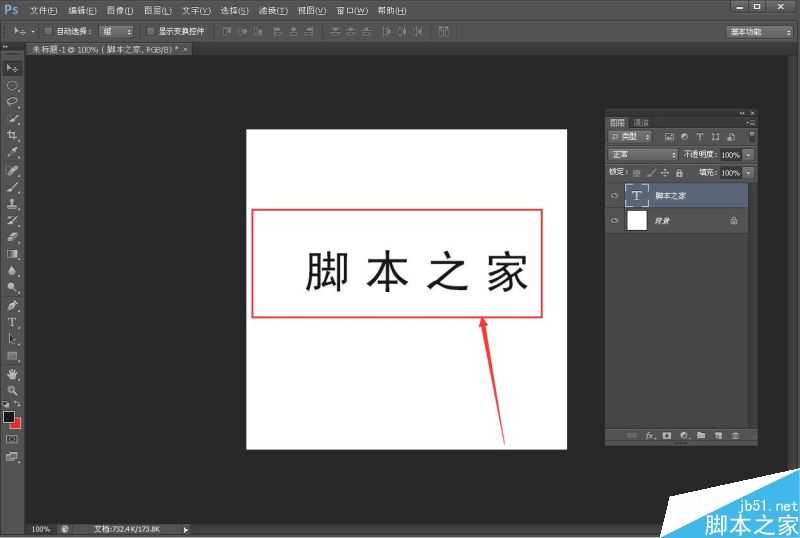Switch to the 通道 tab

[x=640, y=123]
